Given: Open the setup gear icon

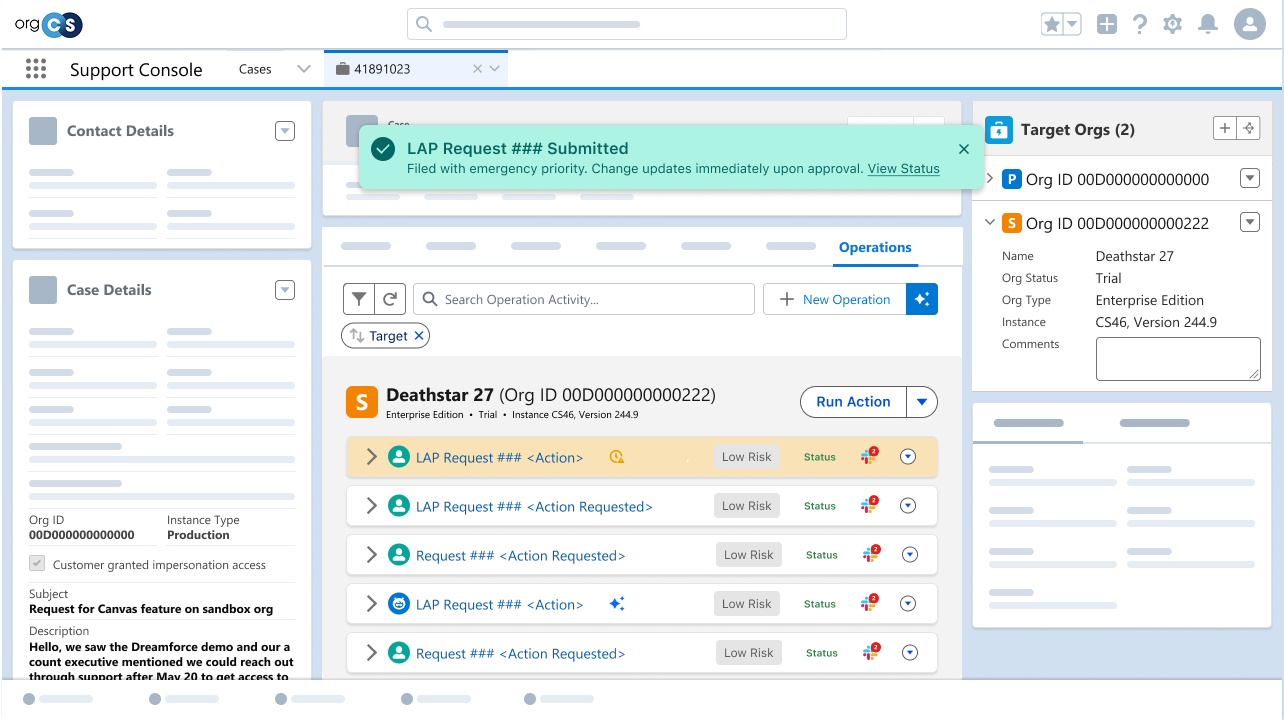Looking at the screenshot, I should pyautogui.click(x=1173, y=24).
